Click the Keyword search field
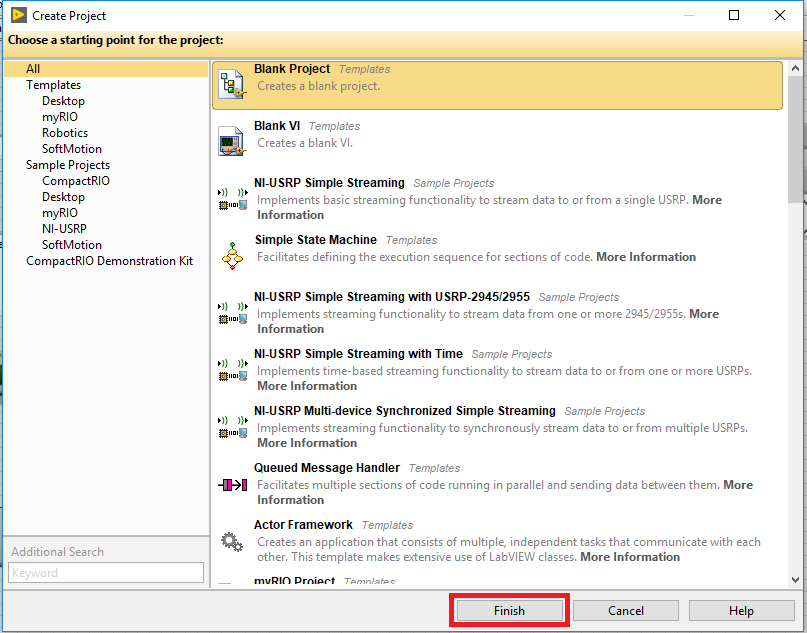Viewport: 807px width, 633px height. [106, 573]
